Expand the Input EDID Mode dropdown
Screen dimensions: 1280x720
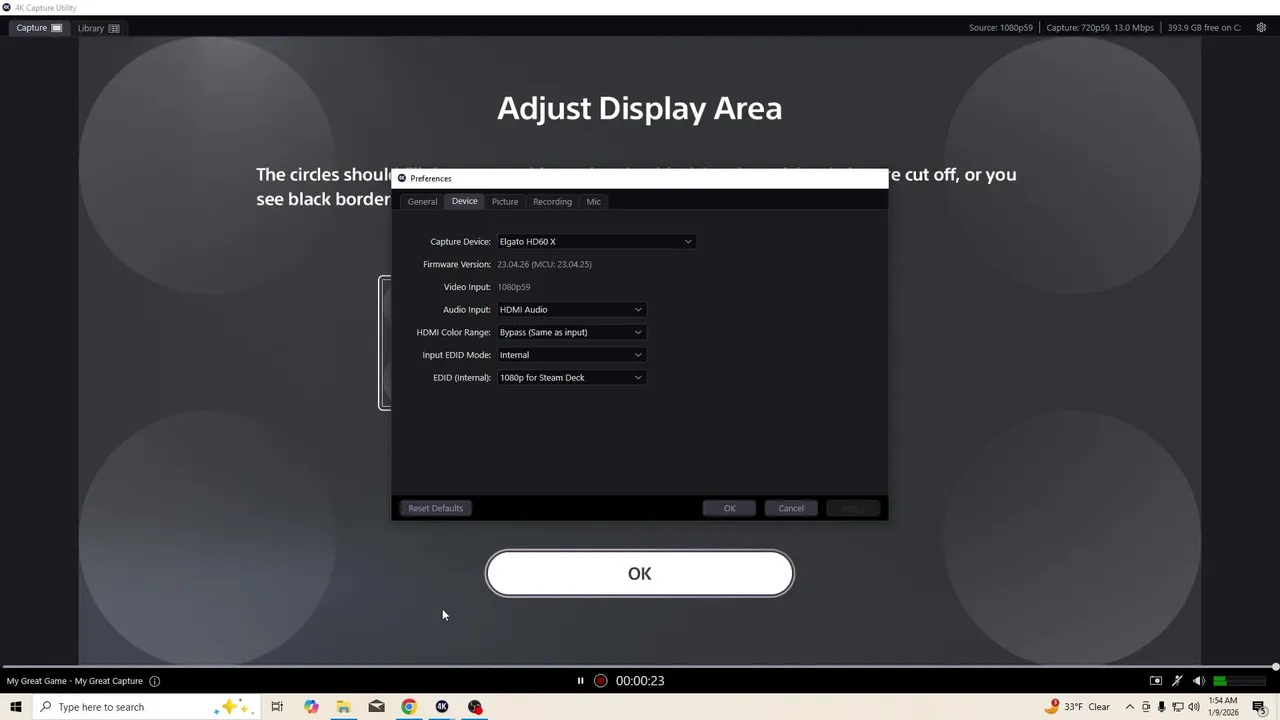pos(571,355)
